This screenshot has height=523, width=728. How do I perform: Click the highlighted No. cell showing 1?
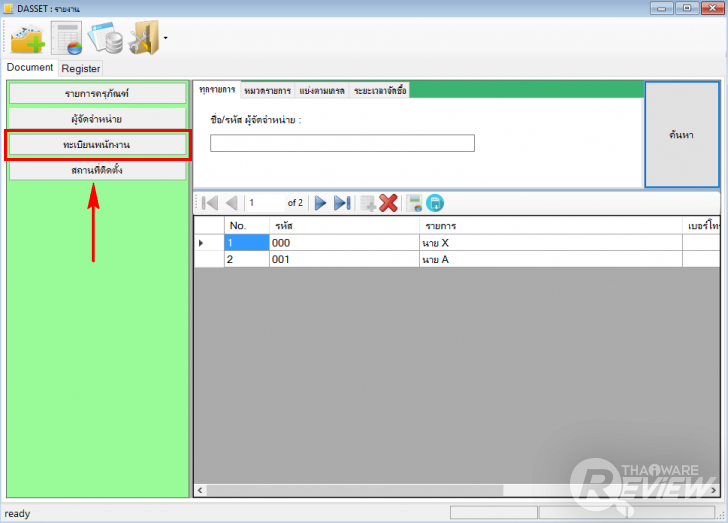coord(247,243)
